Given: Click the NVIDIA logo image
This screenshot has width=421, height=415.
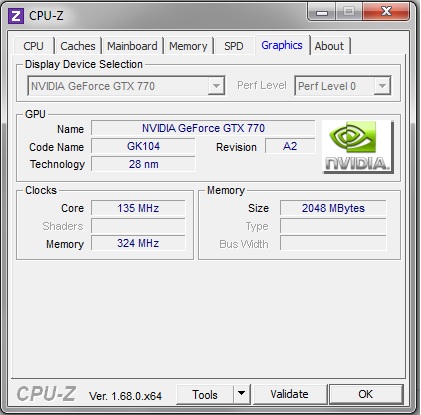Looking at the screenshot, I should [358, 147].
